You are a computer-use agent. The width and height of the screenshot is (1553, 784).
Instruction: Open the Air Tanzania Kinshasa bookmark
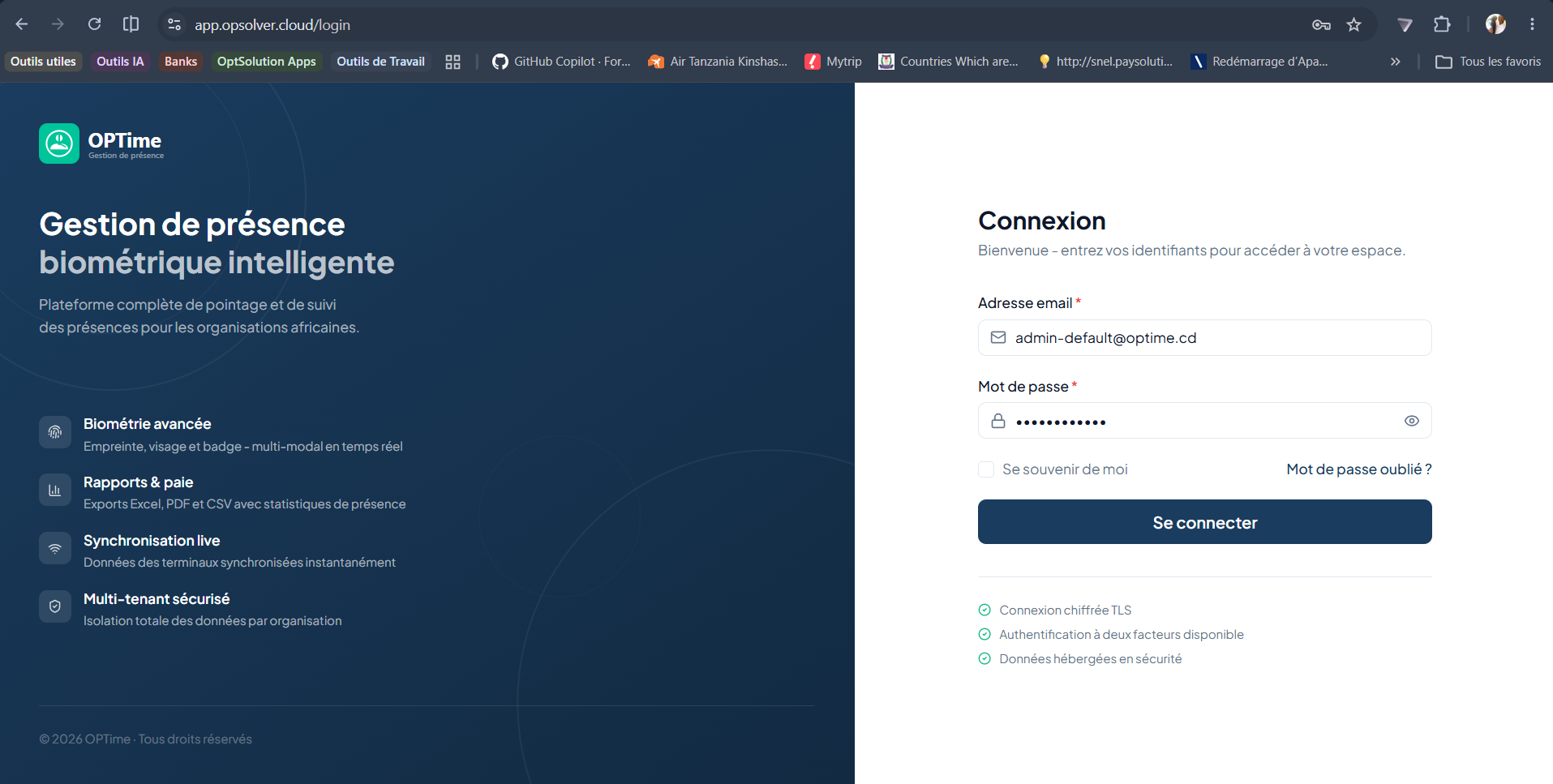[718, 62]
